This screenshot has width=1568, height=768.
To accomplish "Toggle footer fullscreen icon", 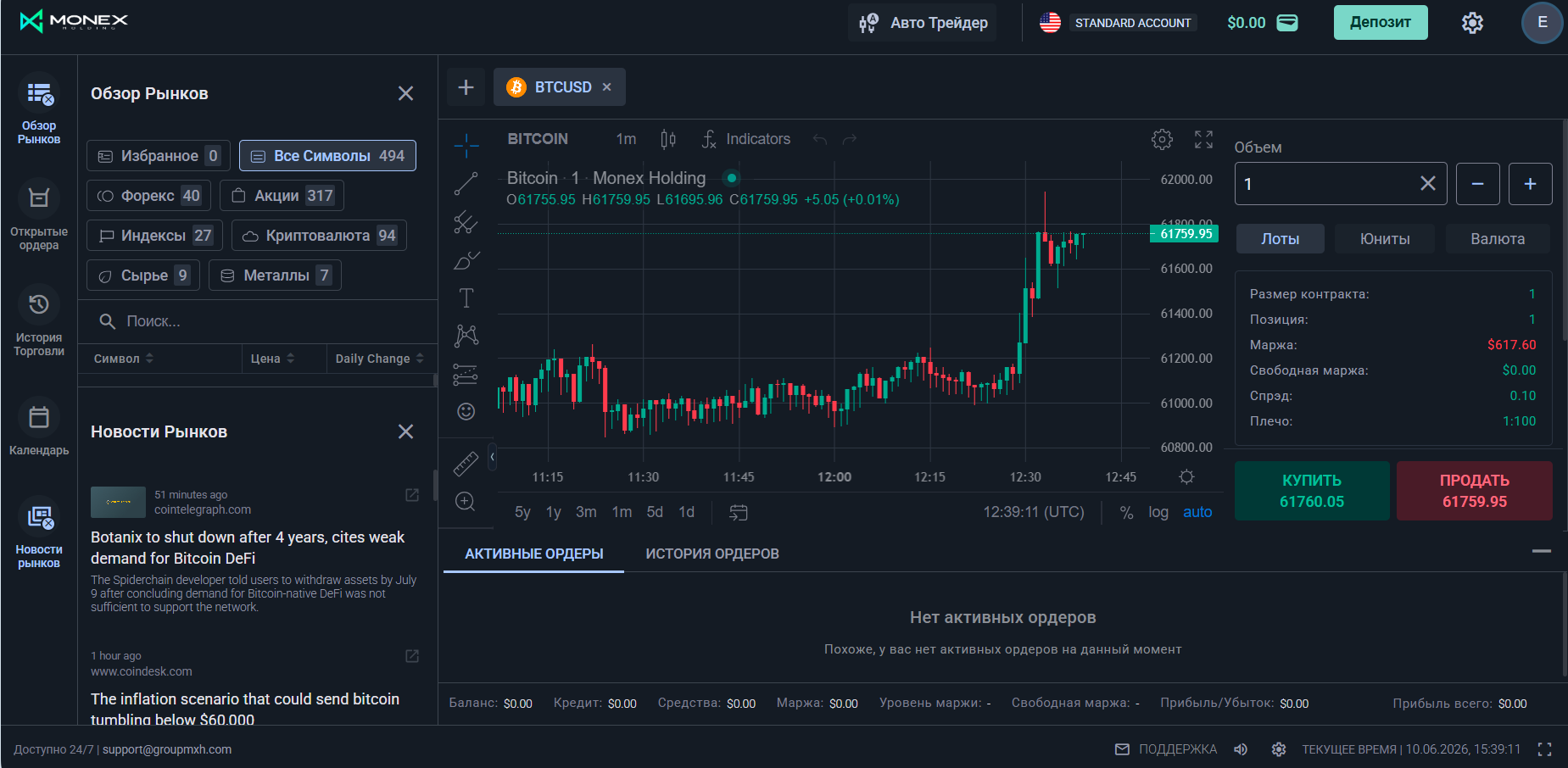I will [x=1544, y=749].
